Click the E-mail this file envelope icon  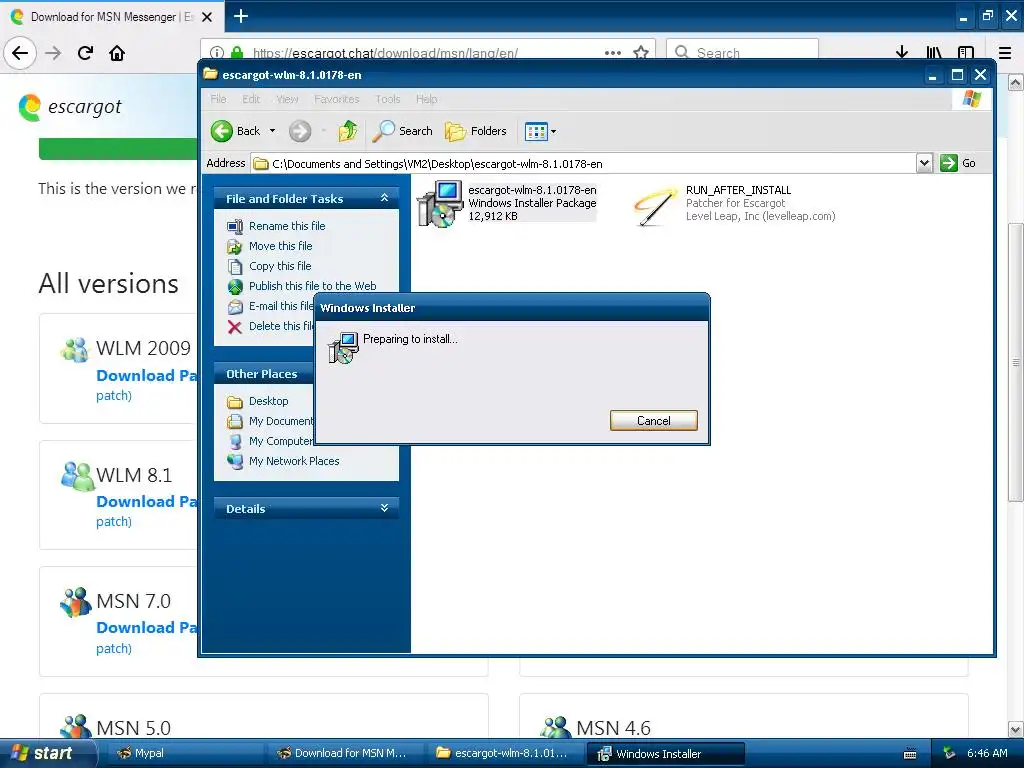click(235, 306)
